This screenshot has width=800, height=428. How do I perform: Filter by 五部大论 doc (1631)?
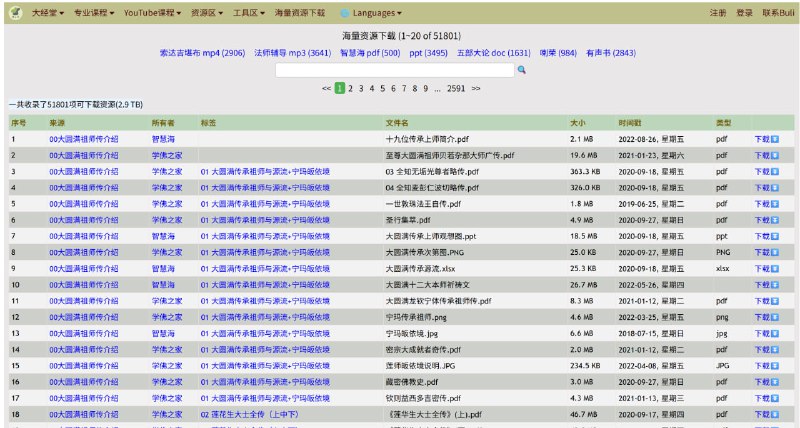click(494, 53)
